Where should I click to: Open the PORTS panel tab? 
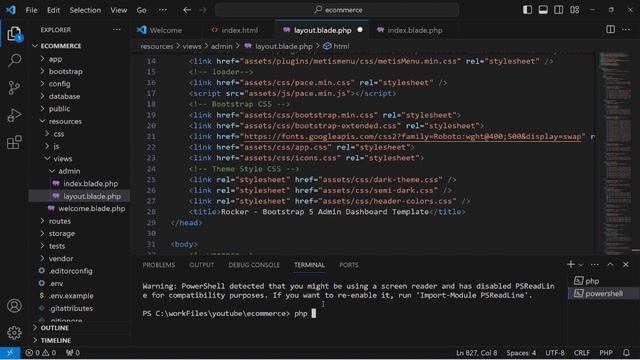(349, 265)
